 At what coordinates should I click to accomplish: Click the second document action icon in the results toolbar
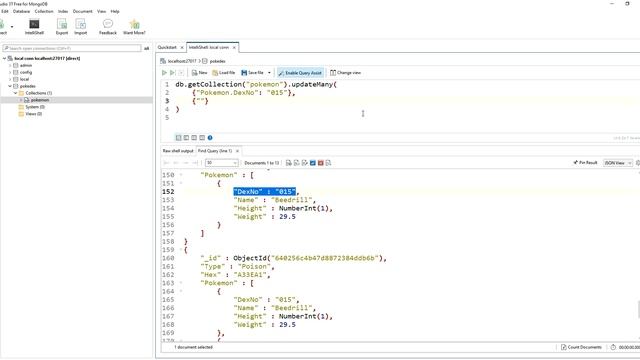[x=297, y=163]
